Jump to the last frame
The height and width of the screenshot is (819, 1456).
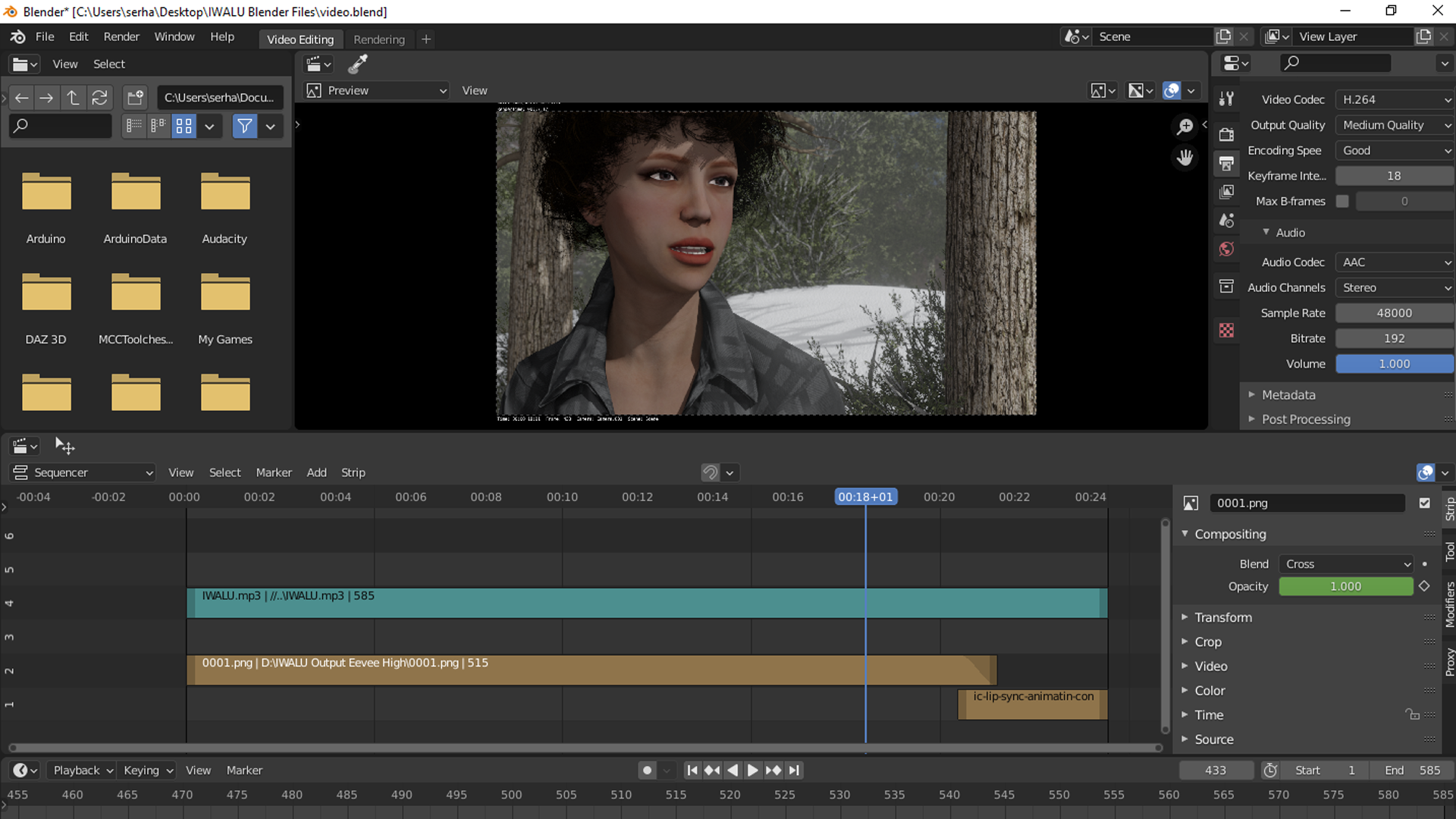point(793,770)
